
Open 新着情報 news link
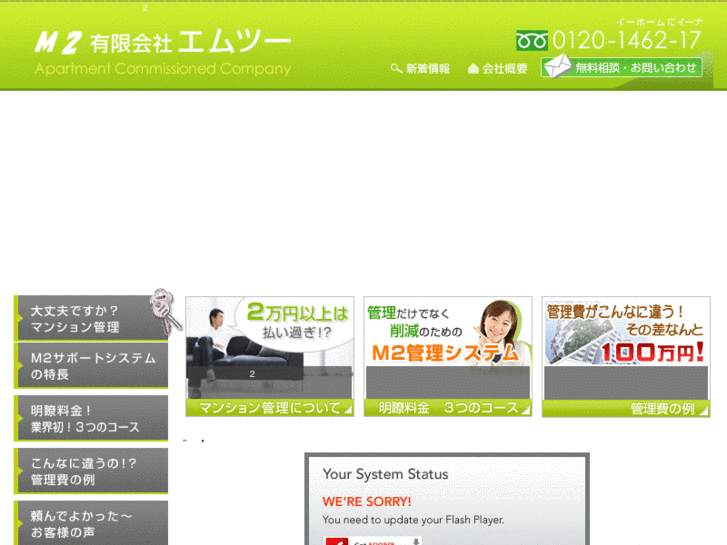[x=427, y=69]
